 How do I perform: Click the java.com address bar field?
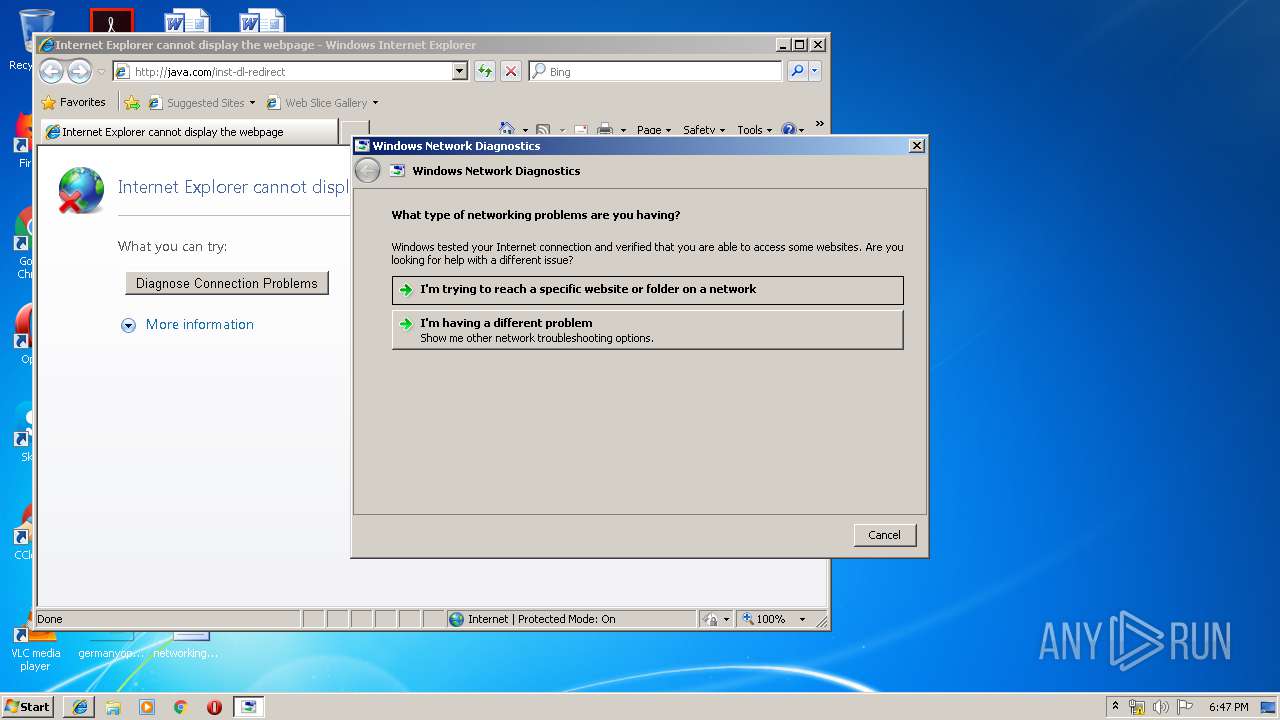[290, 71]
